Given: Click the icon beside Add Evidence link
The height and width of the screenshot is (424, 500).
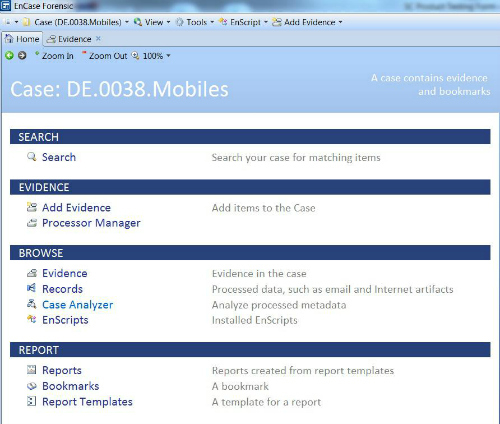Looking at the screenshot, I should point(32,207).
